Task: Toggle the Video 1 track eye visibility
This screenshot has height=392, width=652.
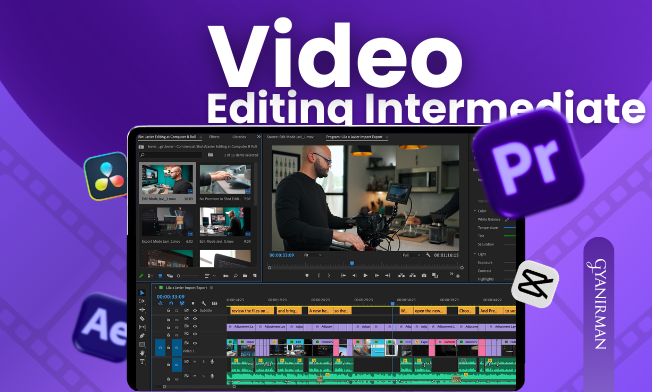Action: tap(195, 343)
